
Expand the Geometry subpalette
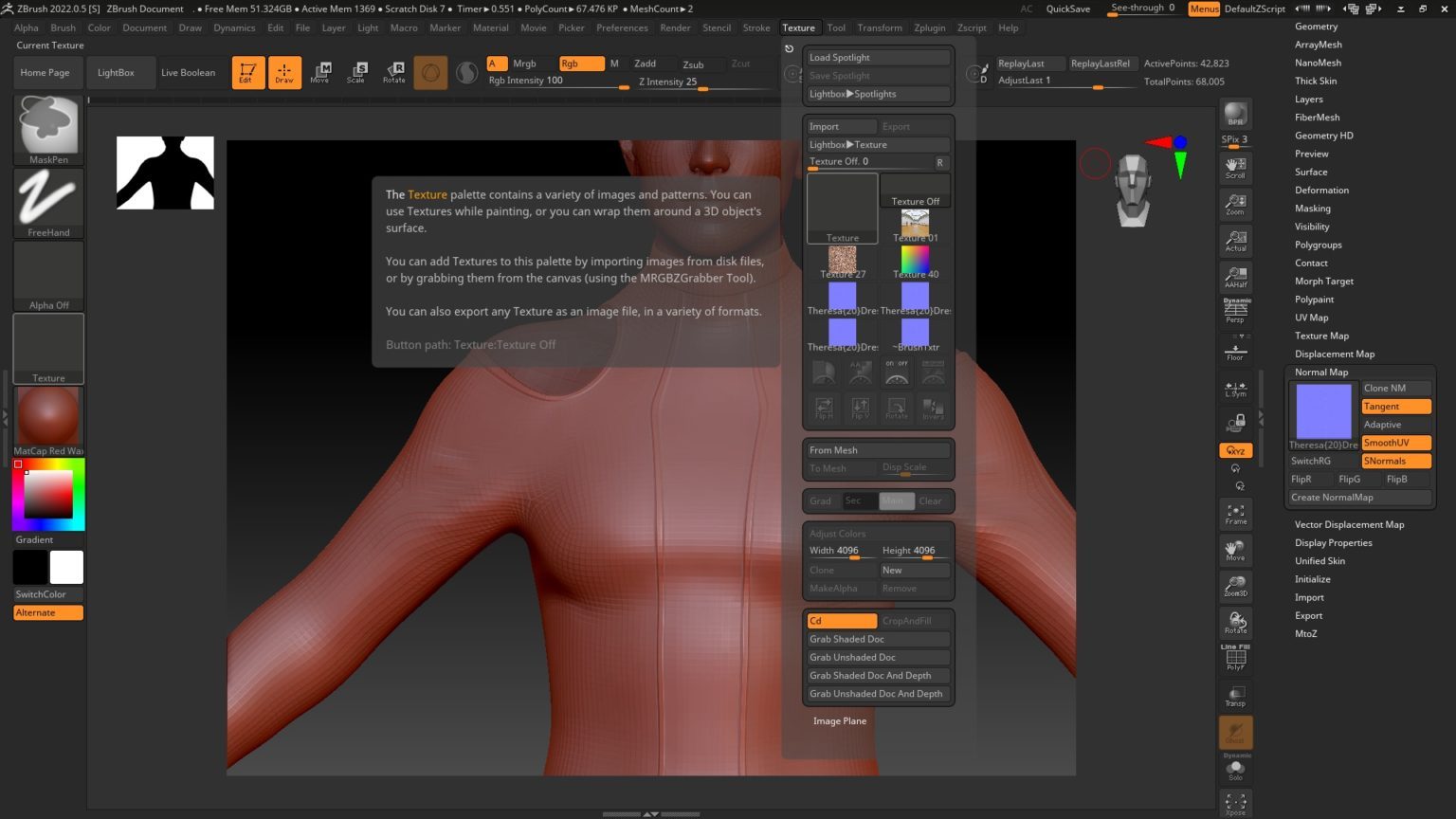1316,27
